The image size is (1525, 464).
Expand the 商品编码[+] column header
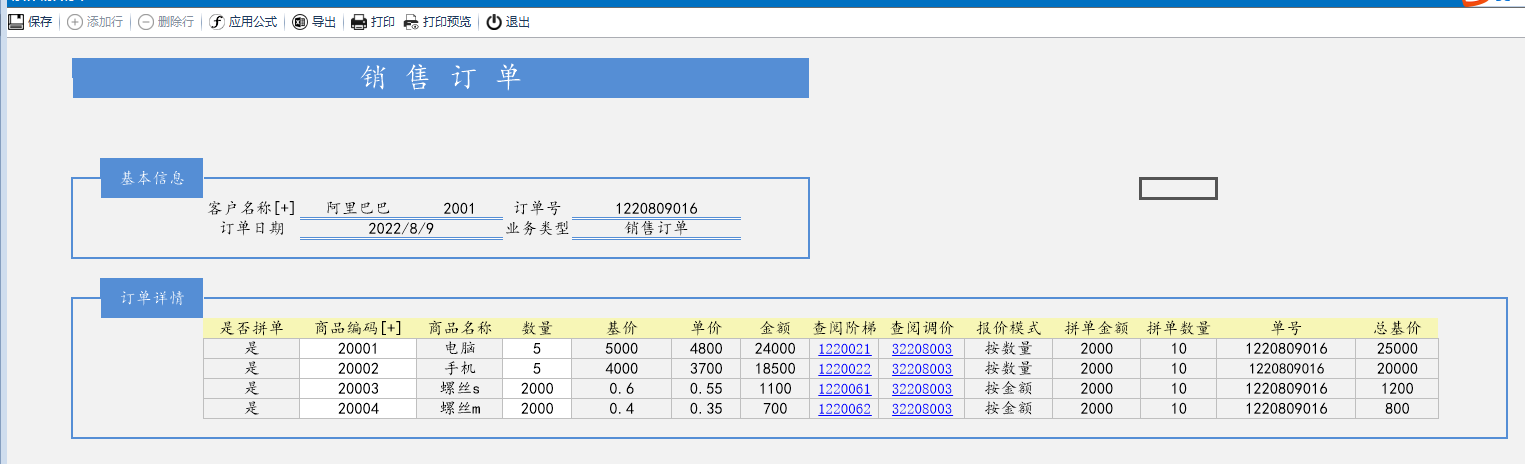358,328
